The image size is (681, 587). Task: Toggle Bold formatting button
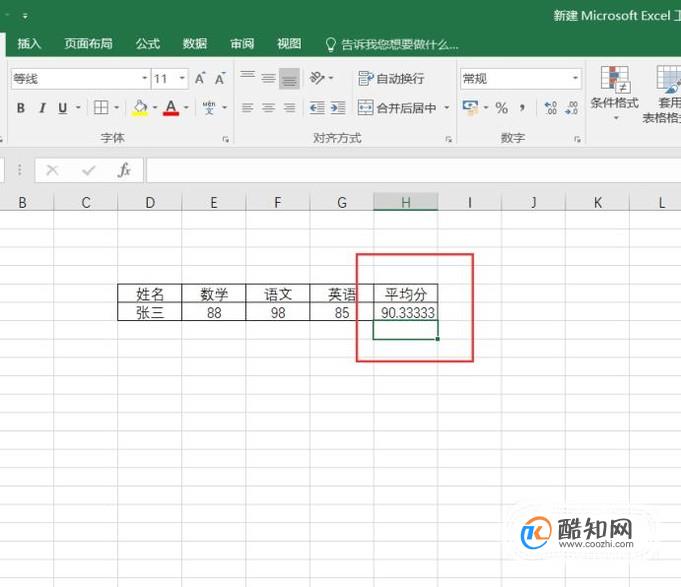pyautogui.click(x=20, y=108)
